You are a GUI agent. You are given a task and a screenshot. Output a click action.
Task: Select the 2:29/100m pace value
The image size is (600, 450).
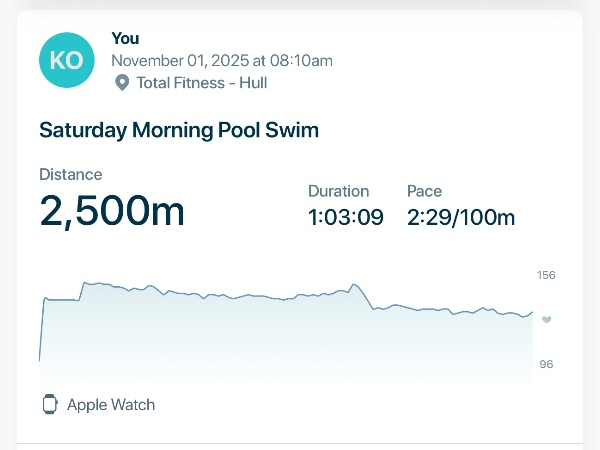pos(461,217)
